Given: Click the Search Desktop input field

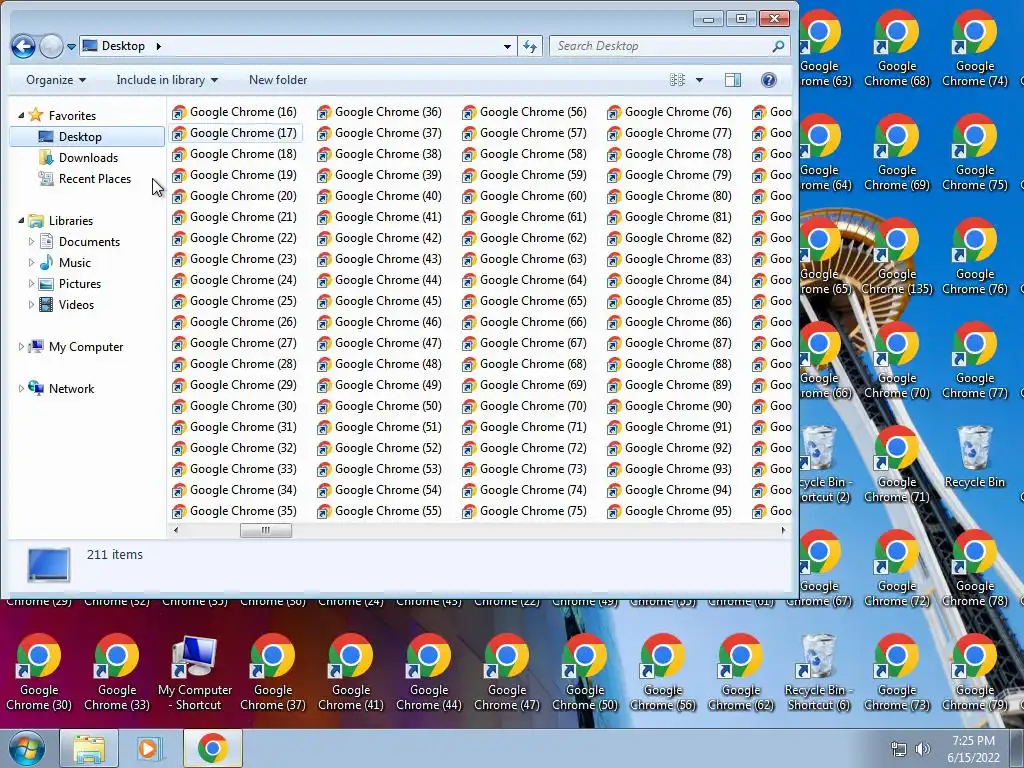Looking at the screenshot, I should (661, 46).
